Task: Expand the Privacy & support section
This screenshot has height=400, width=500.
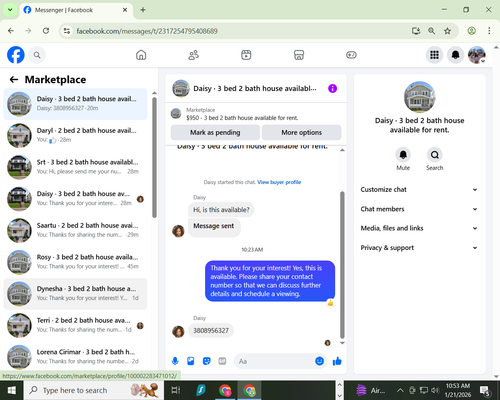Action: coord(419,248)
